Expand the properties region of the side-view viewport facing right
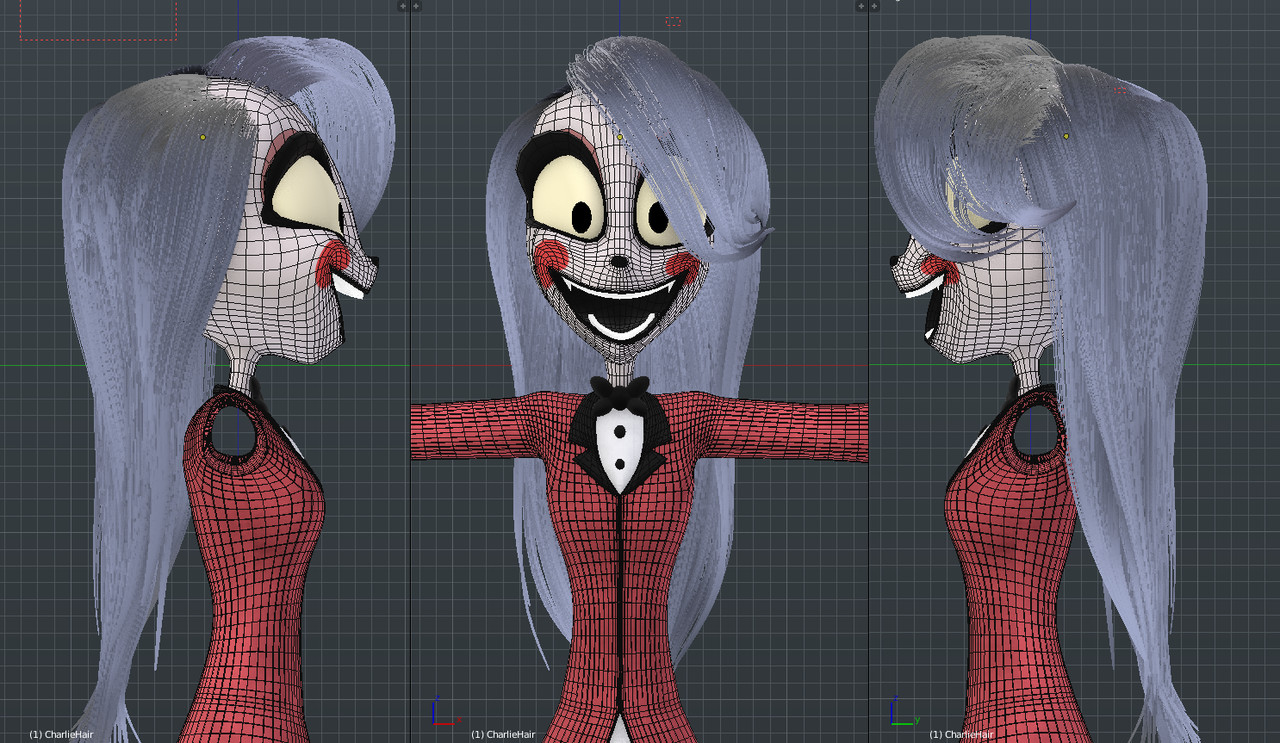 403,6
